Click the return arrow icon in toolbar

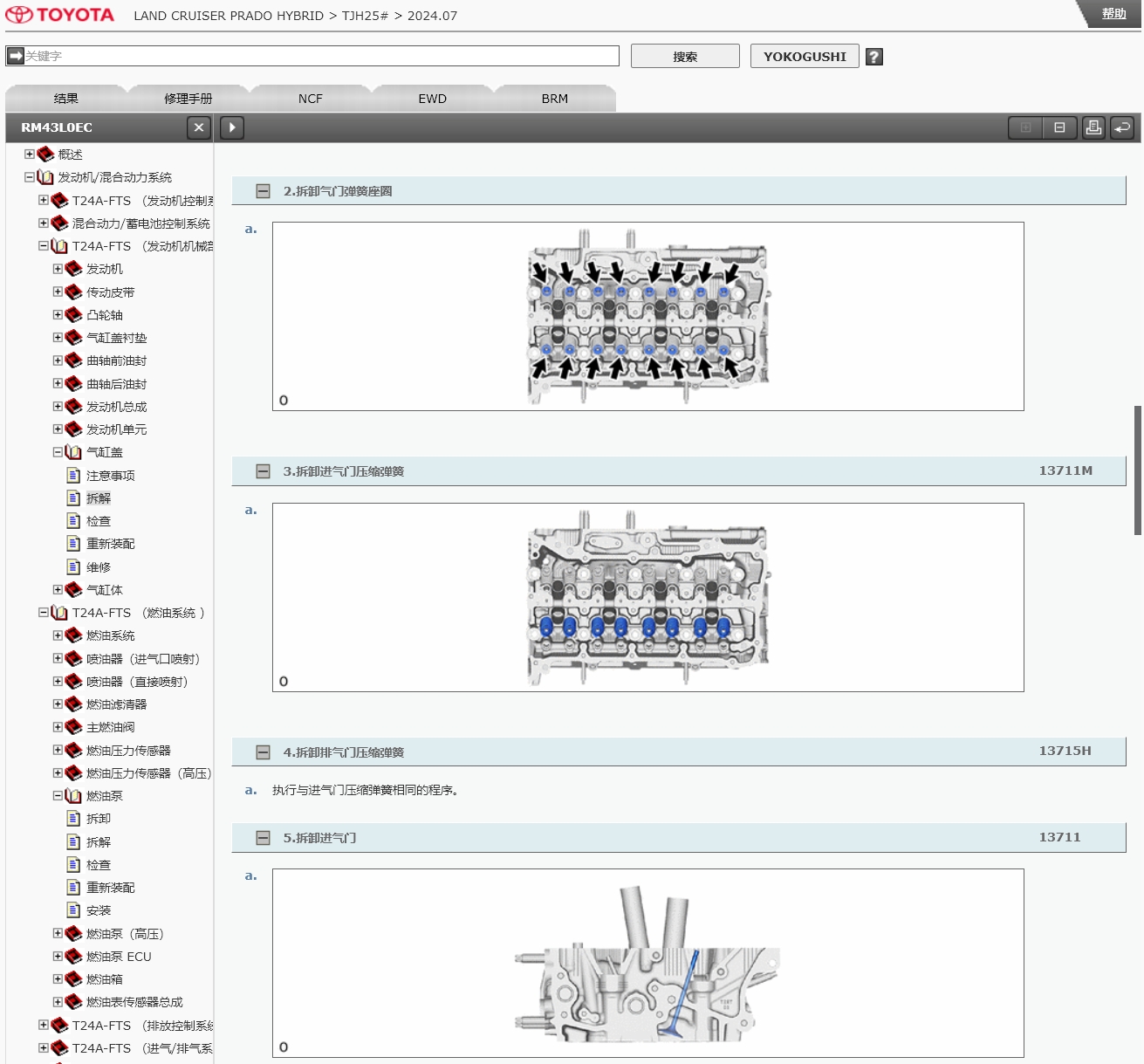[x=1122, y=127]
